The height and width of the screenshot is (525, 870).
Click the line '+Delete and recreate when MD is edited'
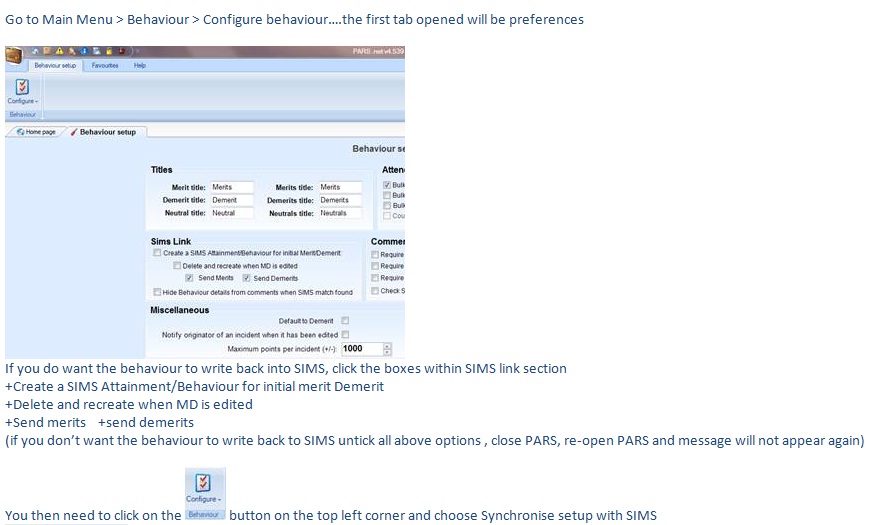(129, 405)
